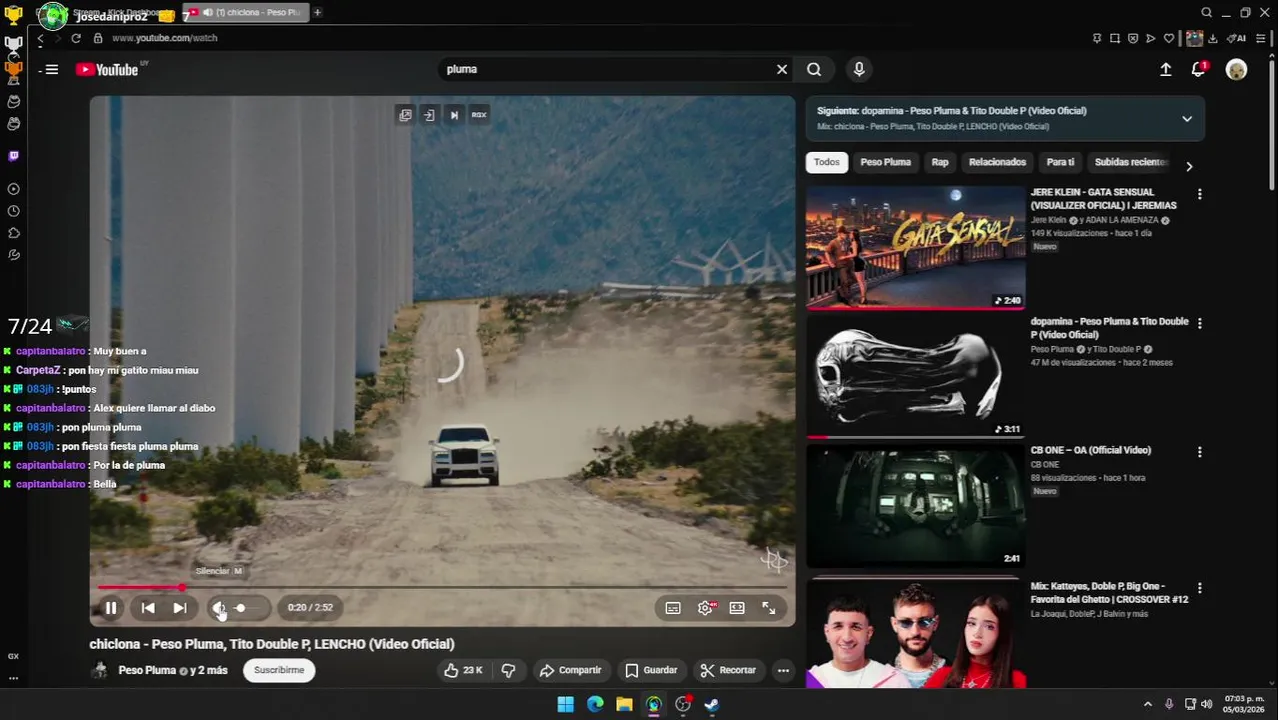The width and height of the screenshot is (1278, 720).
Task: Mute the video volume speaker icon
Action: tap(218, 607)
